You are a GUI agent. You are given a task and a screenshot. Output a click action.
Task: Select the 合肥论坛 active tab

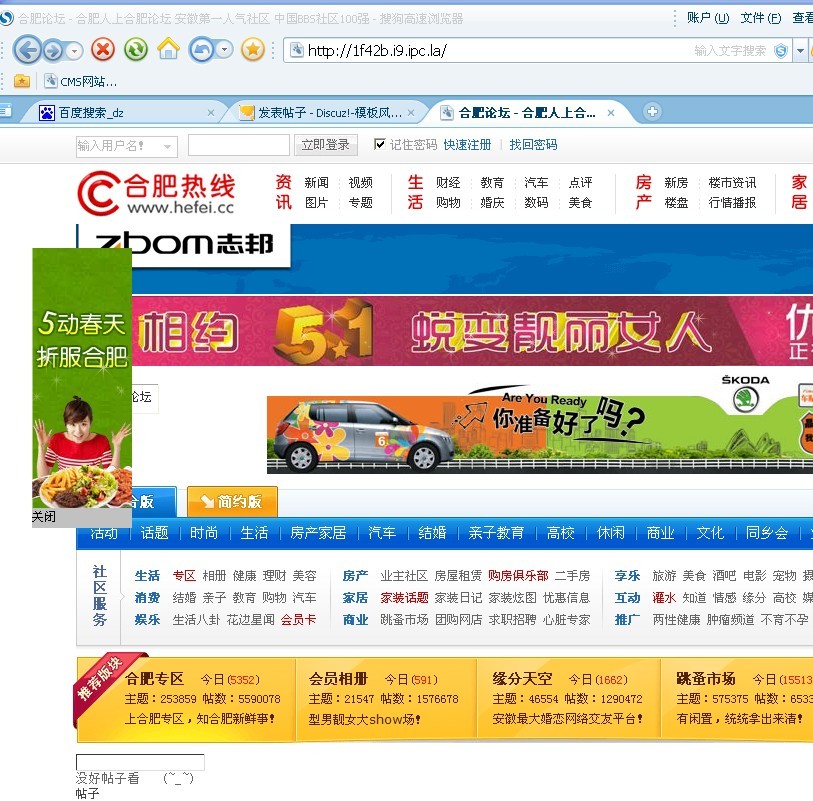pos(527,113)
